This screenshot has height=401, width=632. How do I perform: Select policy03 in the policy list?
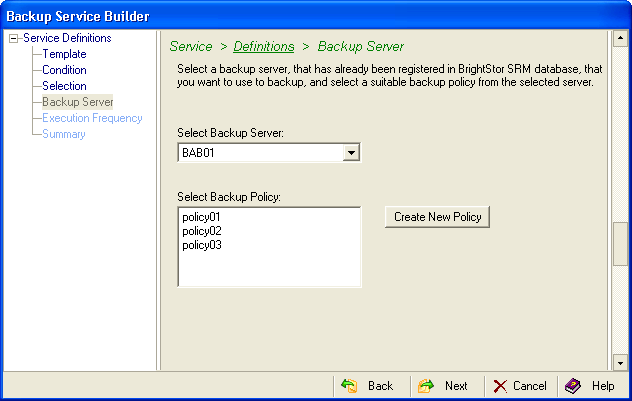point(202,245)
